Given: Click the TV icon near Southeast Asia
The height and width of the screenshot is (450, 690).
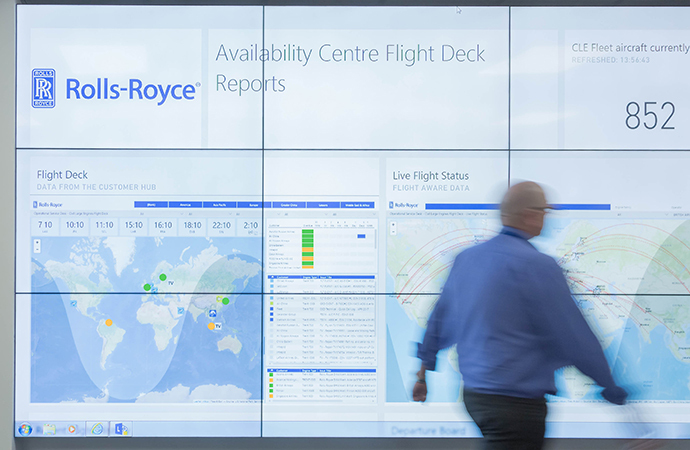Looking at the screenshot, I should point(218,326).
